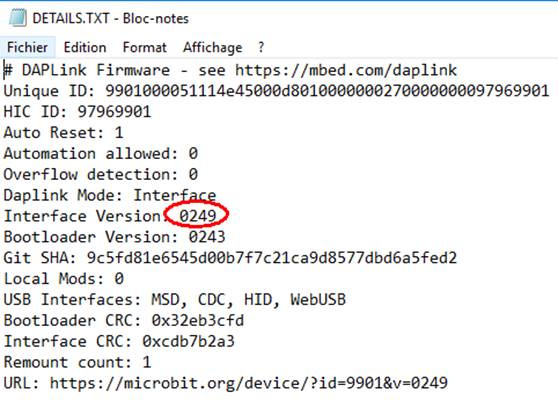The width and height of the screenshot is (558, 400).
Task: Open the ? help menu
Action: click(x=261, y=47)
